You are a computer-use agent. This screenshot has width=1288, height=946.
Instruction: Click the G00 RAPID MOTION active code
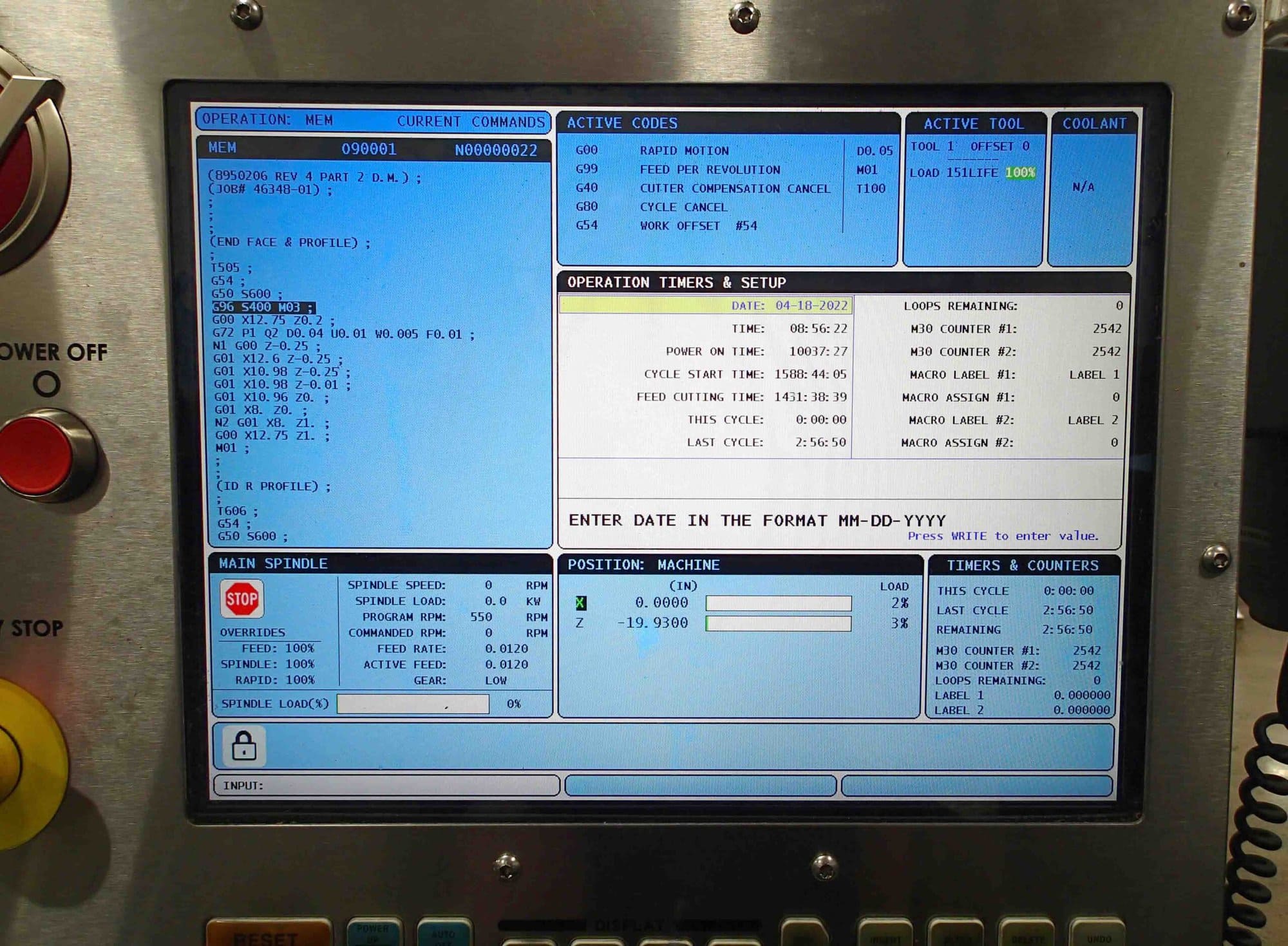point(652,151)
